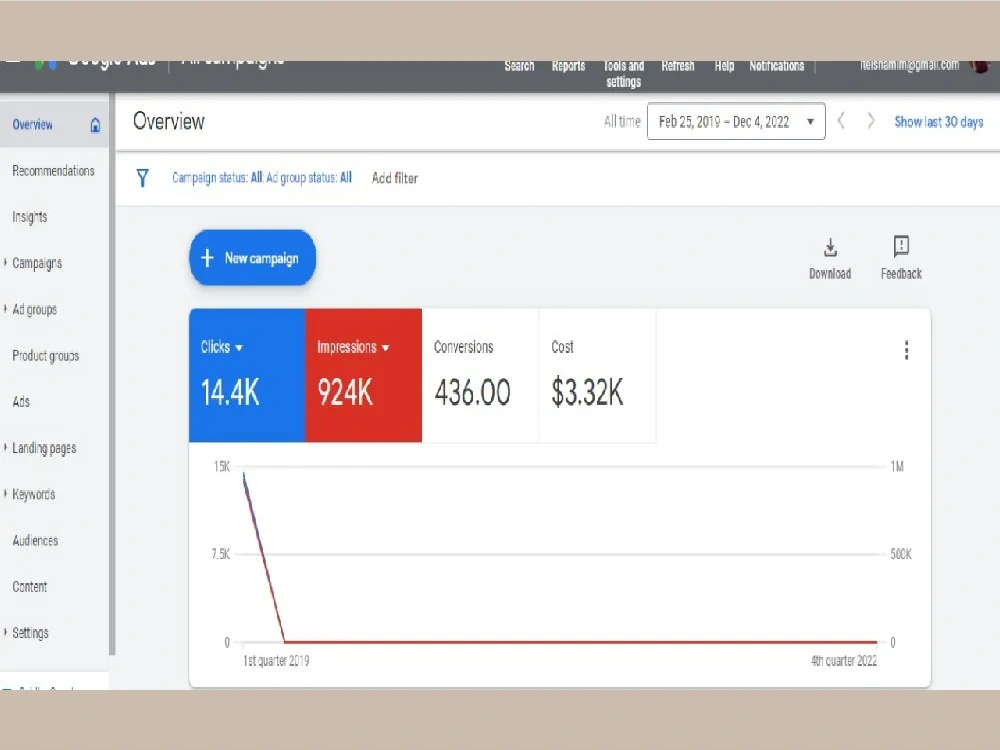Screen dimensions: 1000x750
Task: Click Show last 30 days link
Action: (938, 122)
